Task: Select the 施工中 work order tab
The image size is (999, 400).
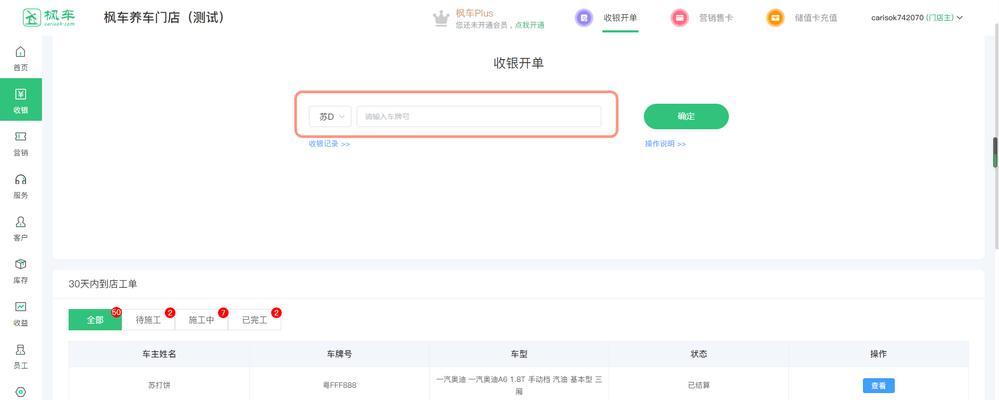Action: pos(201,320)
